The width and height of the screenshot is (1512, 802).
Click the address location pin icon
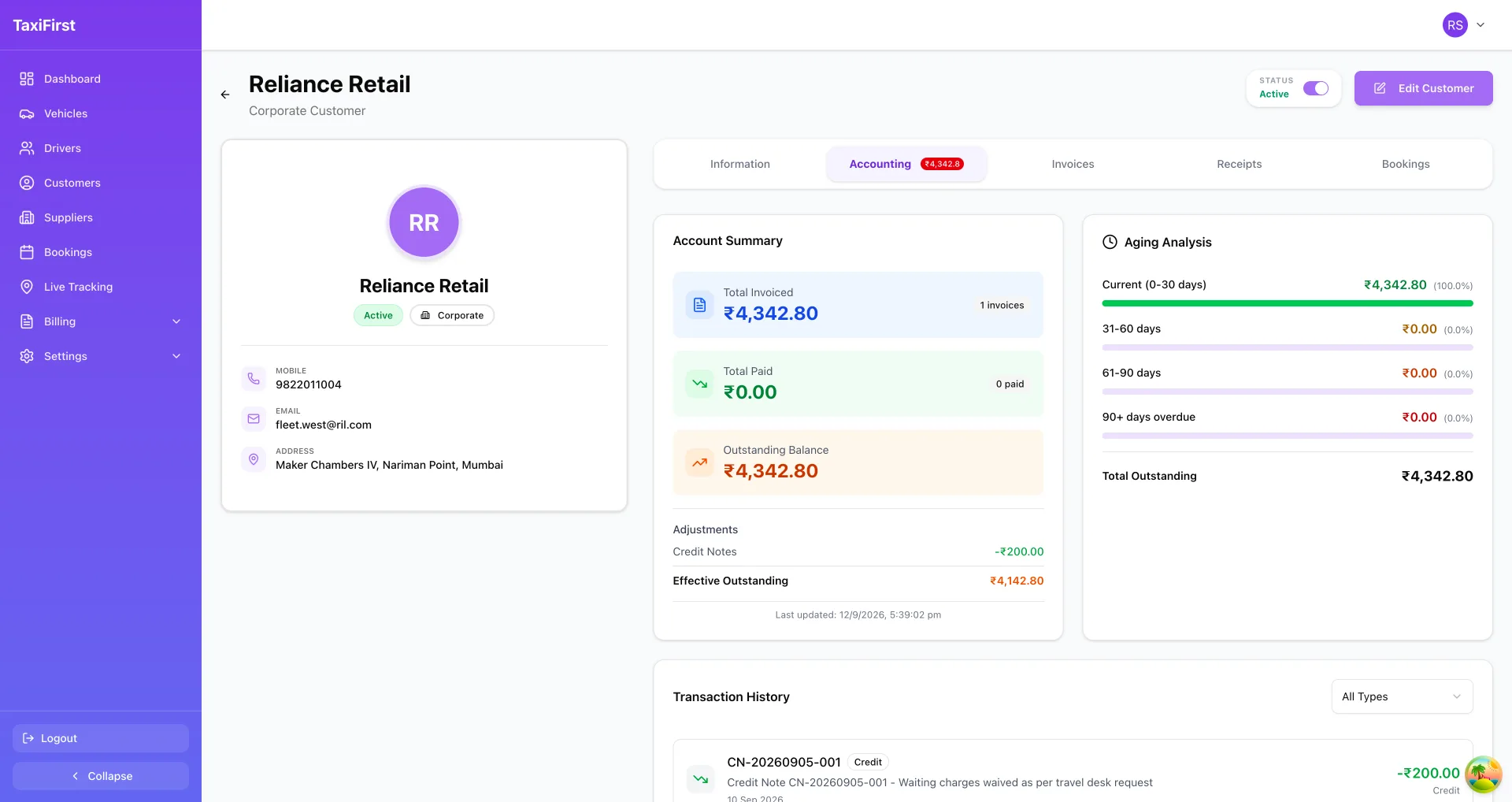pyautogui.click(x=254, y=459)
